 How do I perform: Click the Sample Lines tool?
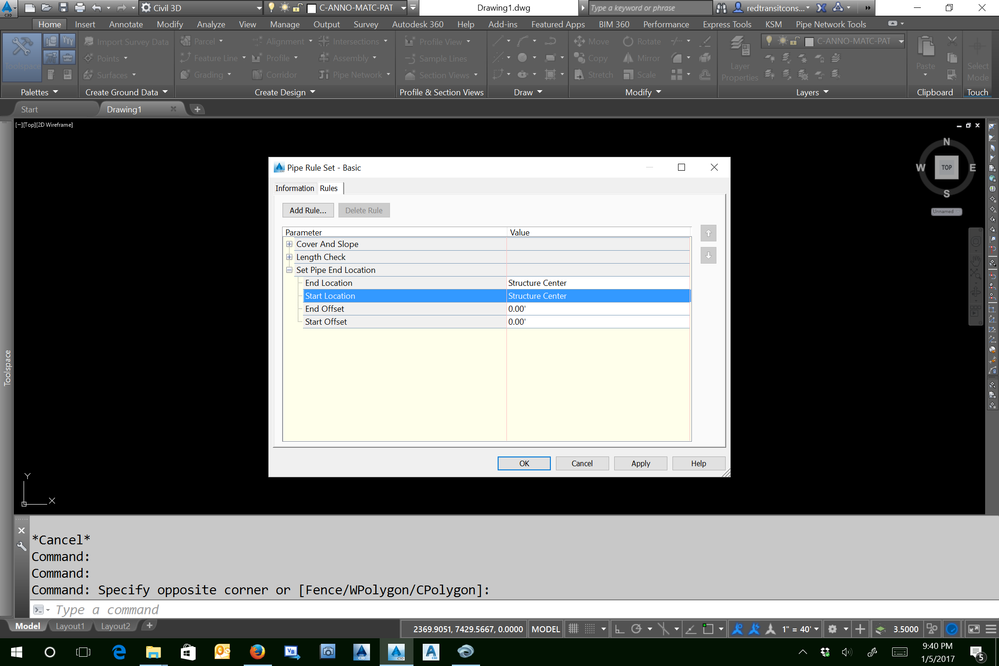436,59
